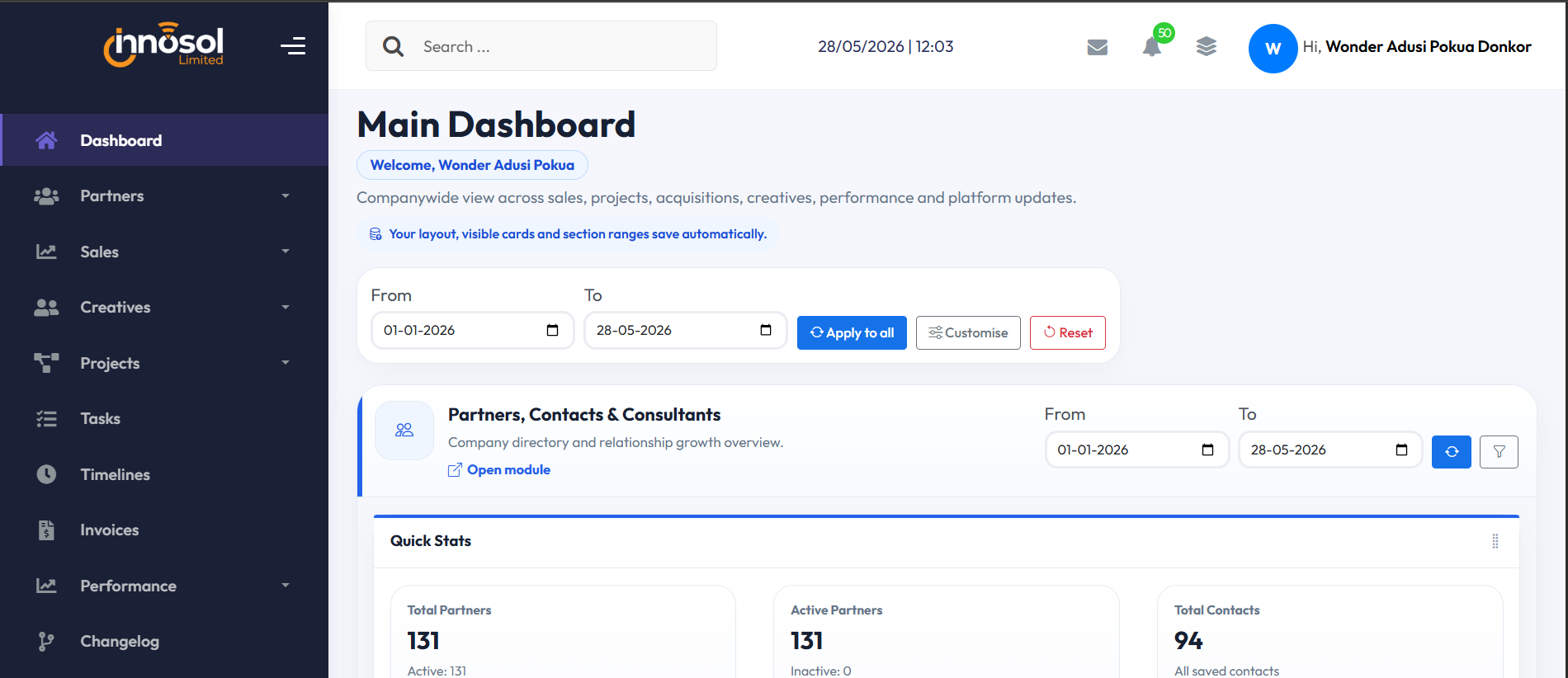Click the filter funnel button in Partners section
Image resolution: width=1568 pixels, height=678 pixels.
click(1499, 452)
